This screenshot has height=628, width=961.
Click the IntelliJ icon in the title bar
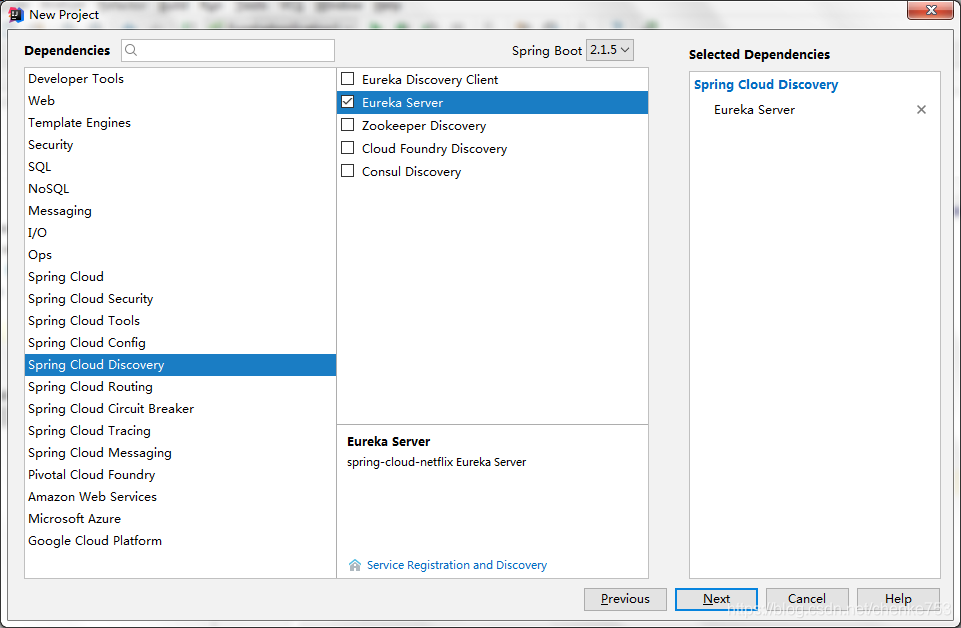pyautogui.click(x=16, y=15)
